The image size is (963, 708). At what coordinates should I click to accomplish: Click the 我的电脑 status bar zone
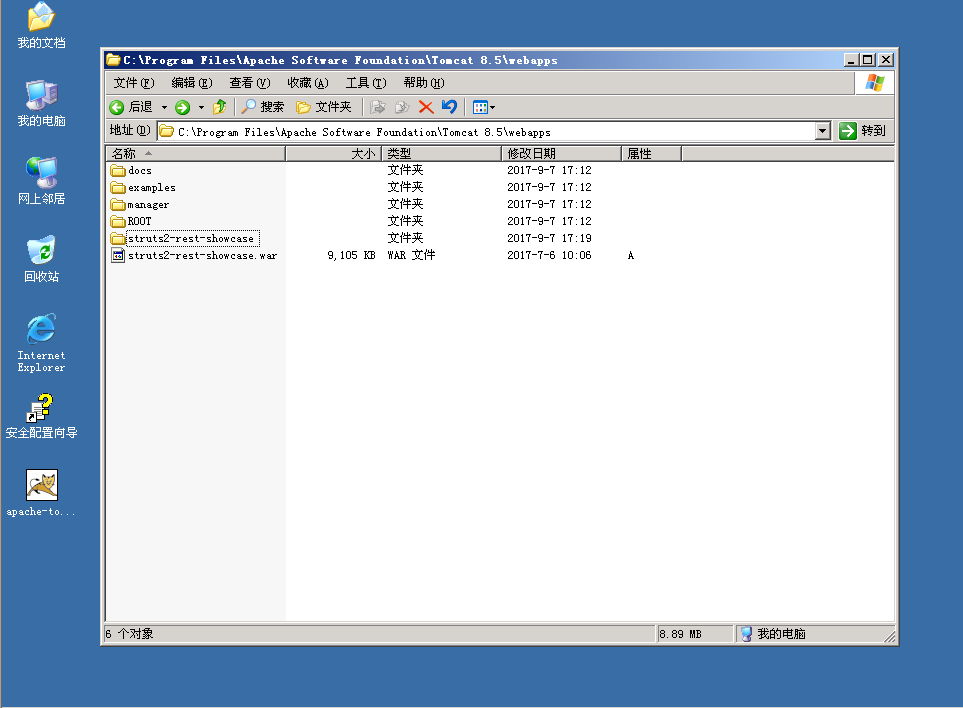coord(774,634)
